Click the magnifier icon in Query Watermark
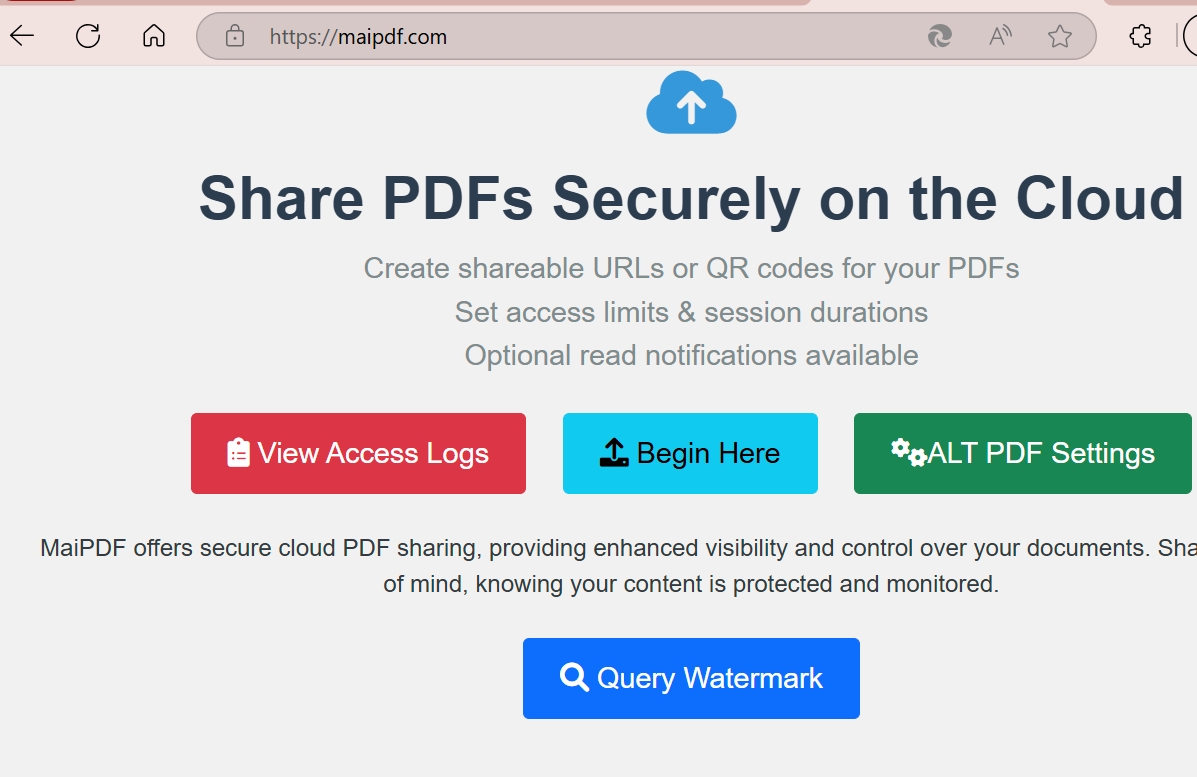 coord(573,677)
